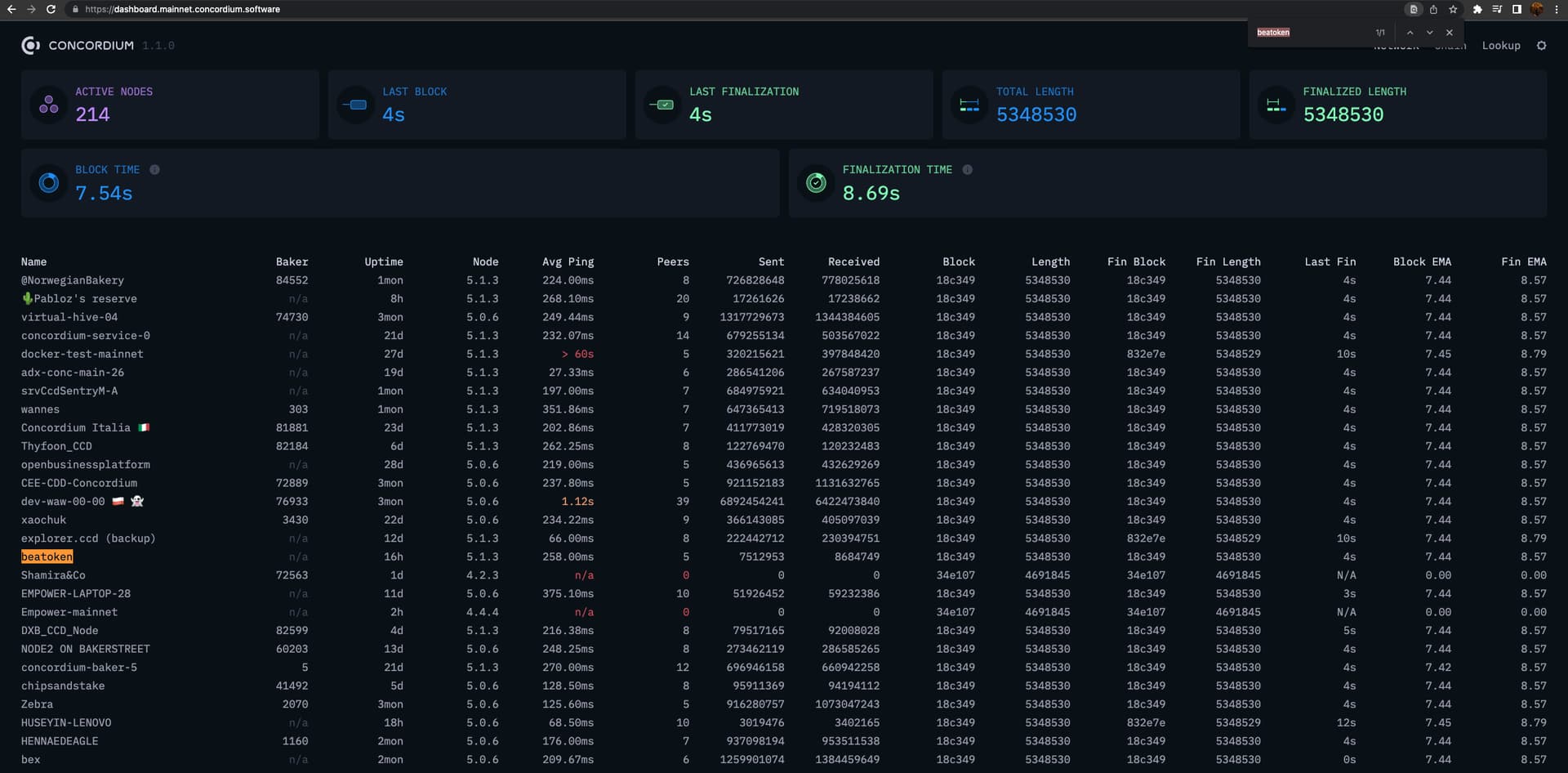
Task: Click the Total Length icon
Action: point(969,105)
